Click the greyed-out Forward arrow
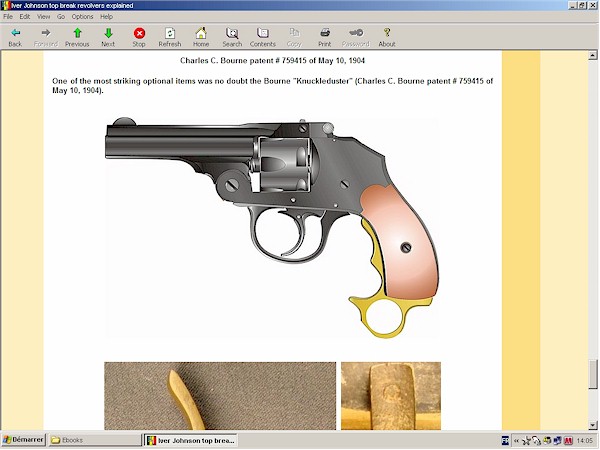The image size is (600, 450). (46, 33)
